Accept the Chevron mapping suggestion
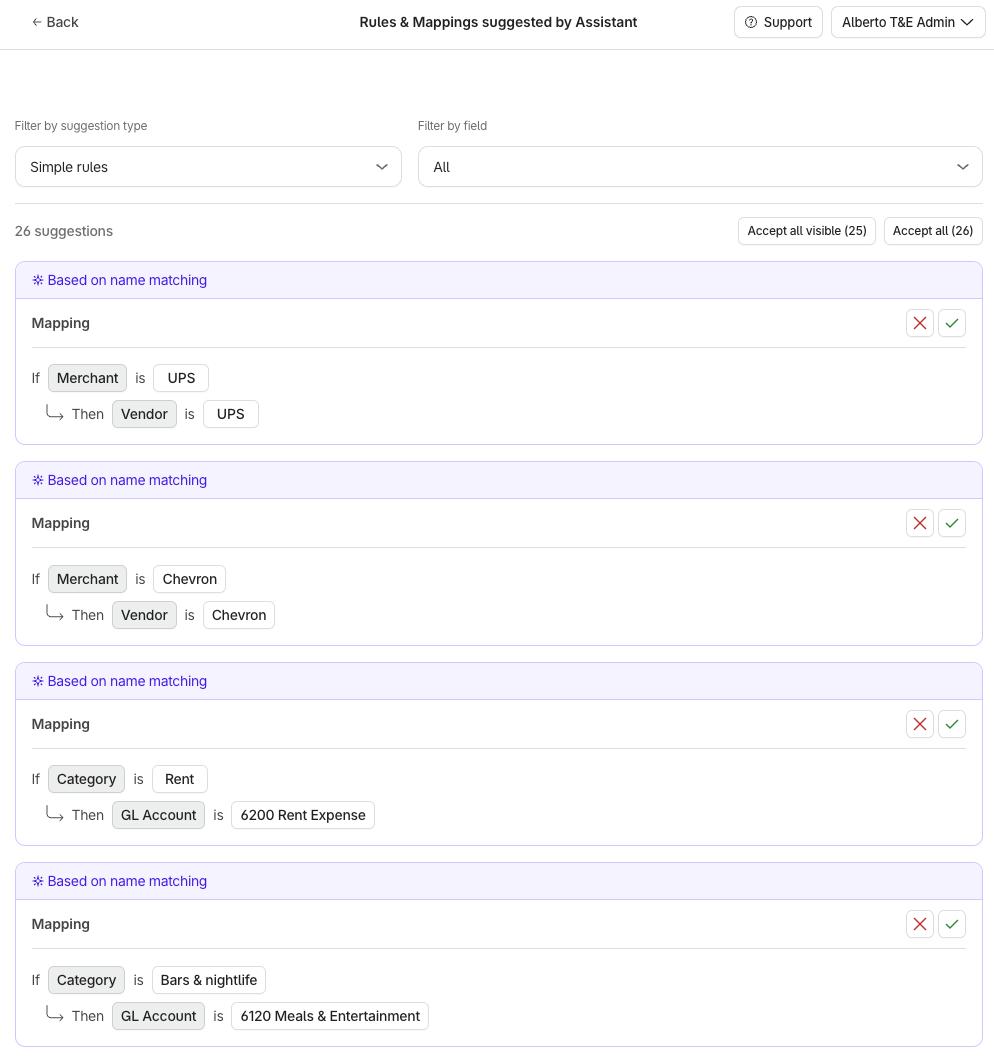994x1057 pixels. [x=951, y=523]
